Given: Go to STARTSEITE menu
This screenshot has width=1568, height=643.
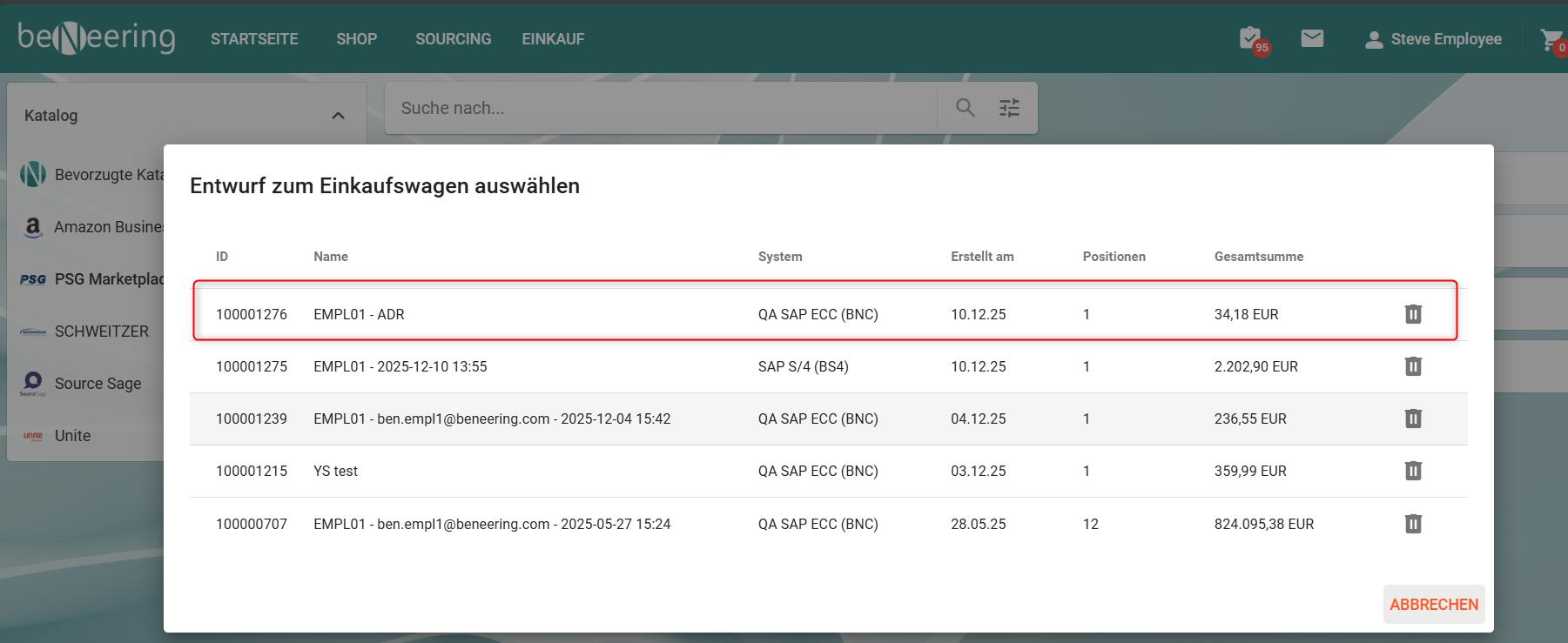Looking at the screenshot, I should pyautogui.click(x=254, y=39).
